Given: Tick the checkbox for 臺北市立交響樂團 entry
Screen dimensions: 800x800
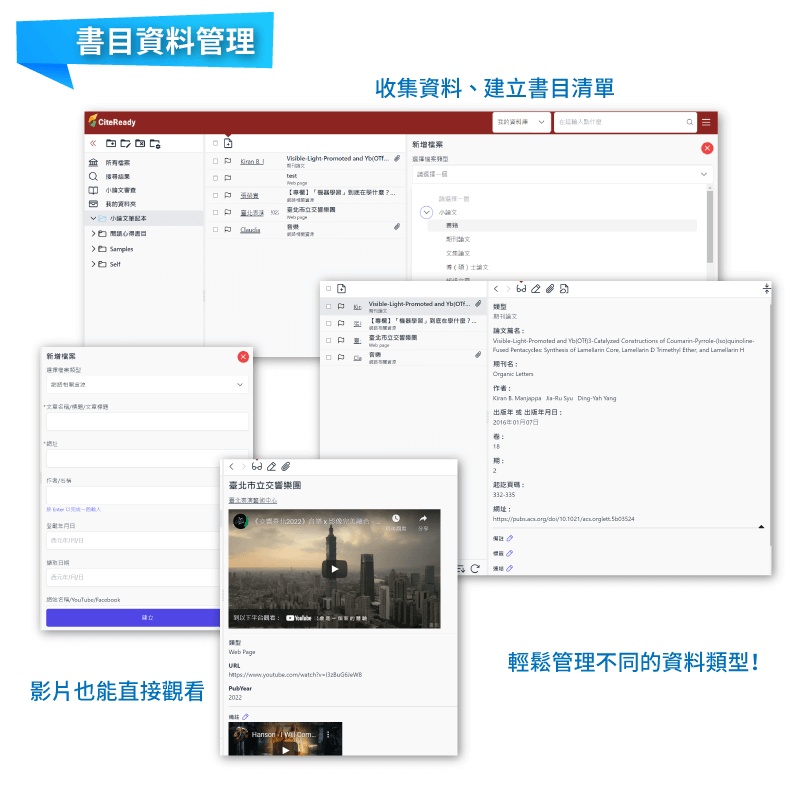Looking at the screenshot, I should (x=215, y=212).
